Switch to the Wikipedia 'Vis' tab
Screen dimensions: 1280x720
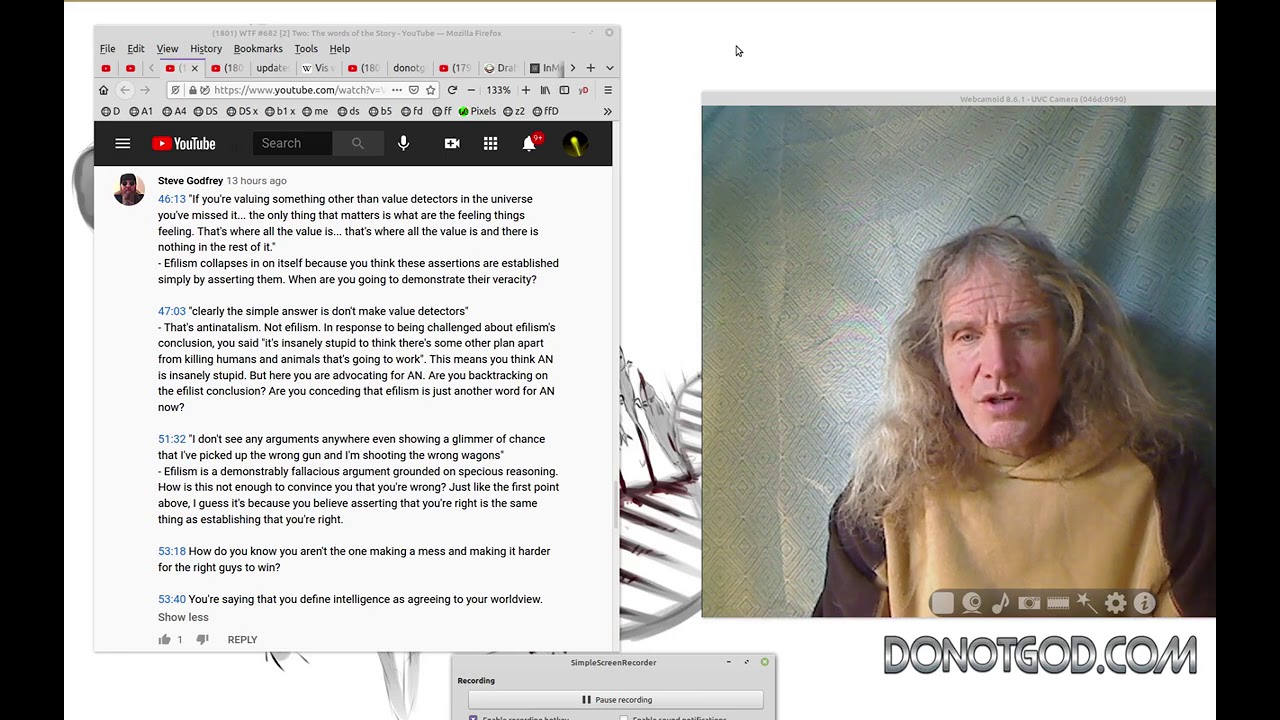click(318, 68)
